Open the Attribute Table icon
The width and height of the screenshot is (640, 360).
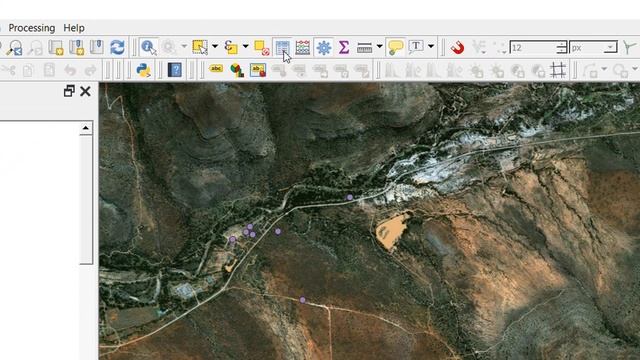282,47
